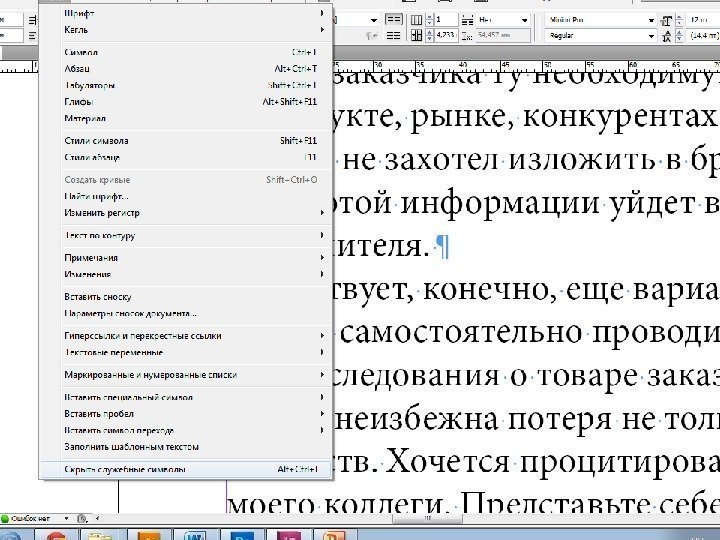Viewport: 720px width, 540px height.
Task: Open Microsoft Word from the taskbar
Action: point(195,535)
